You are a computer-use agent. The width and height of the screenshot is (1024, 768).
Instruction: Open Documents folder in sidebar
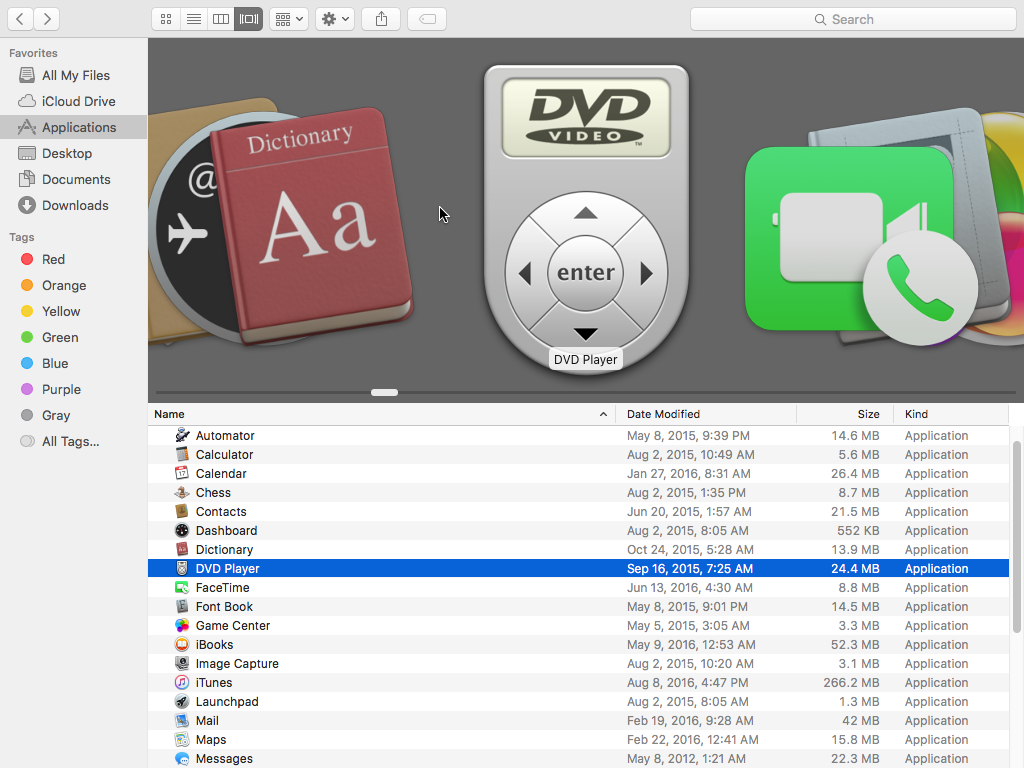tap(74, 180)
